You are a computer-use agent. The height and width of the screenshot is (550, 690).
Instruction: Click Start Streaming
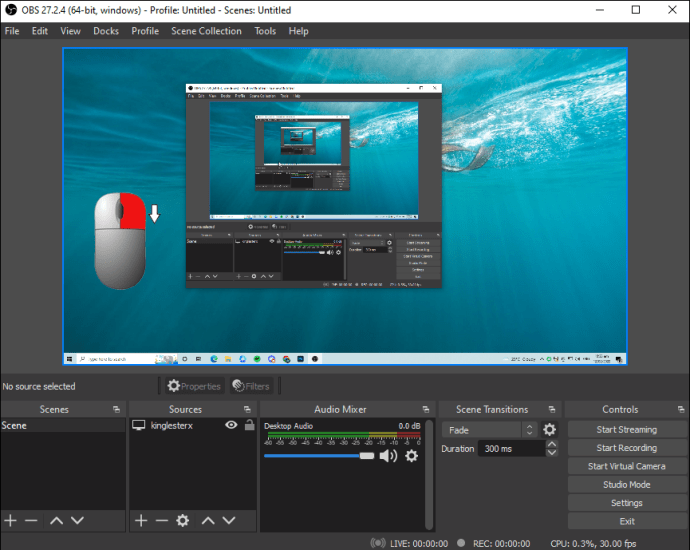point(627,429)
